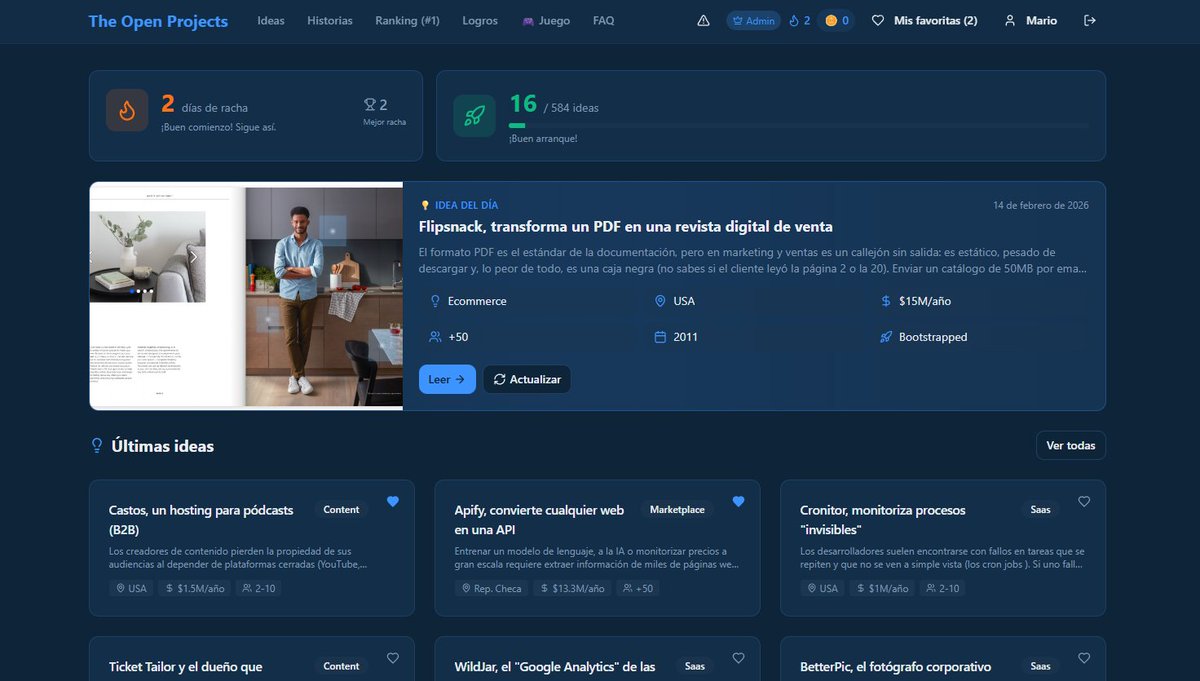Click the lightbulb icon beside Últimas ideas

[97, 446]
